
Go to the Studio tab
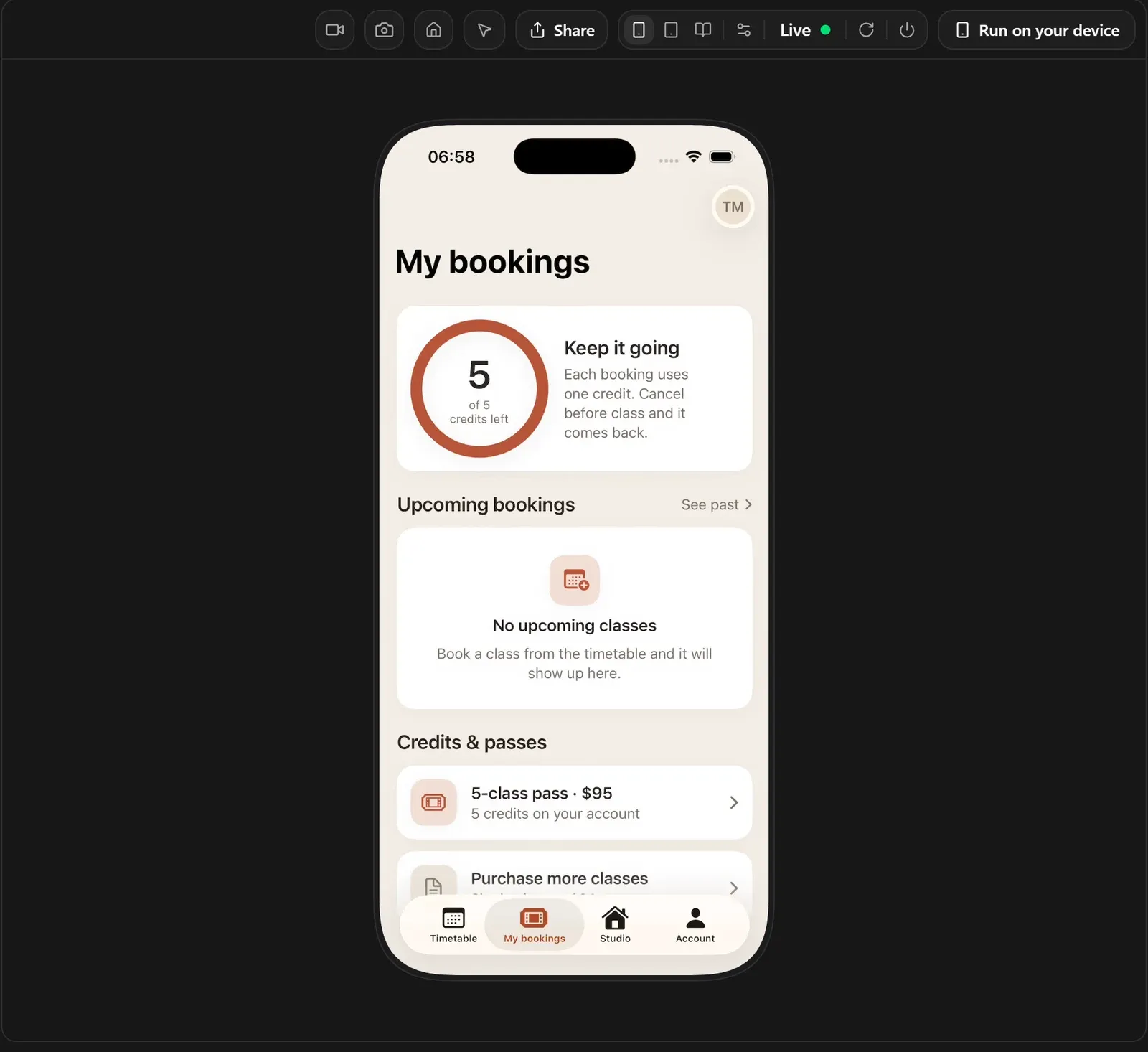(x=615, y=925)
